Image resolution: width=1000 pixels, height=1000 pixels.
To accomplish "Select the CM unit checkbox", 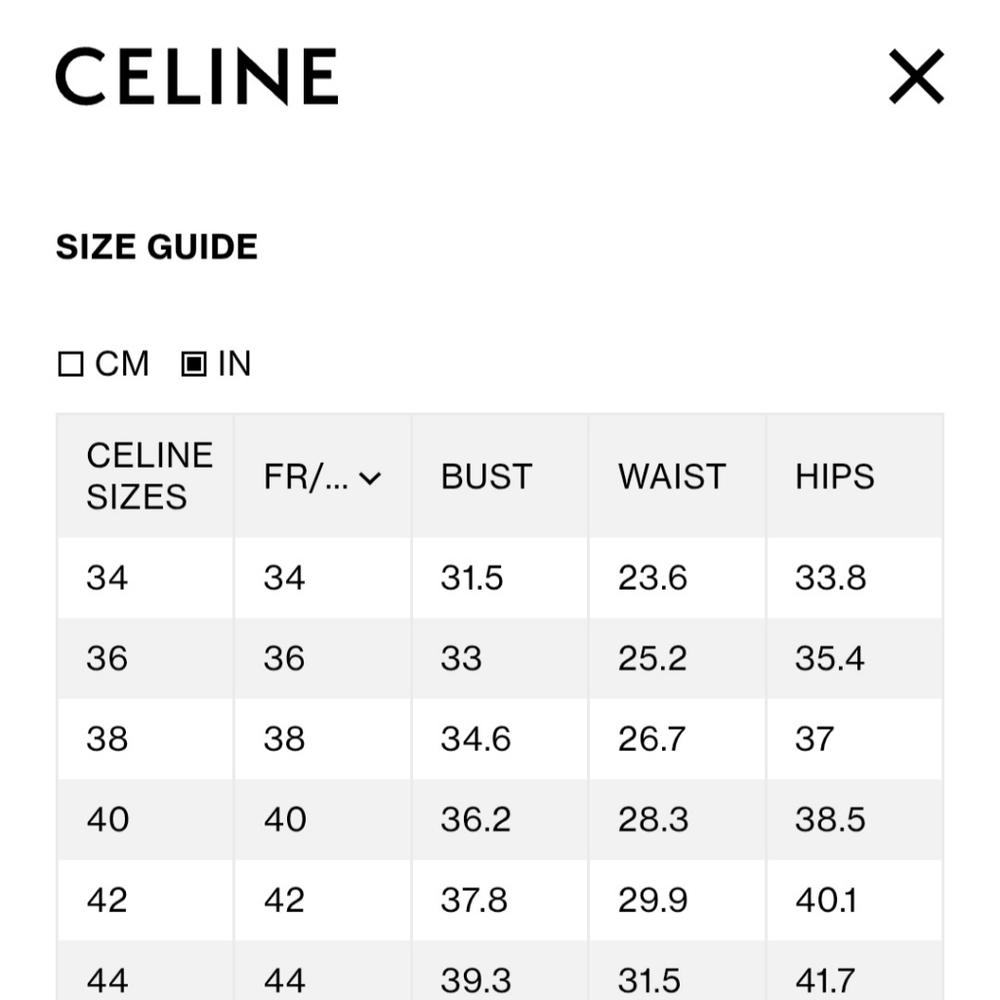I will click(70, 364).
